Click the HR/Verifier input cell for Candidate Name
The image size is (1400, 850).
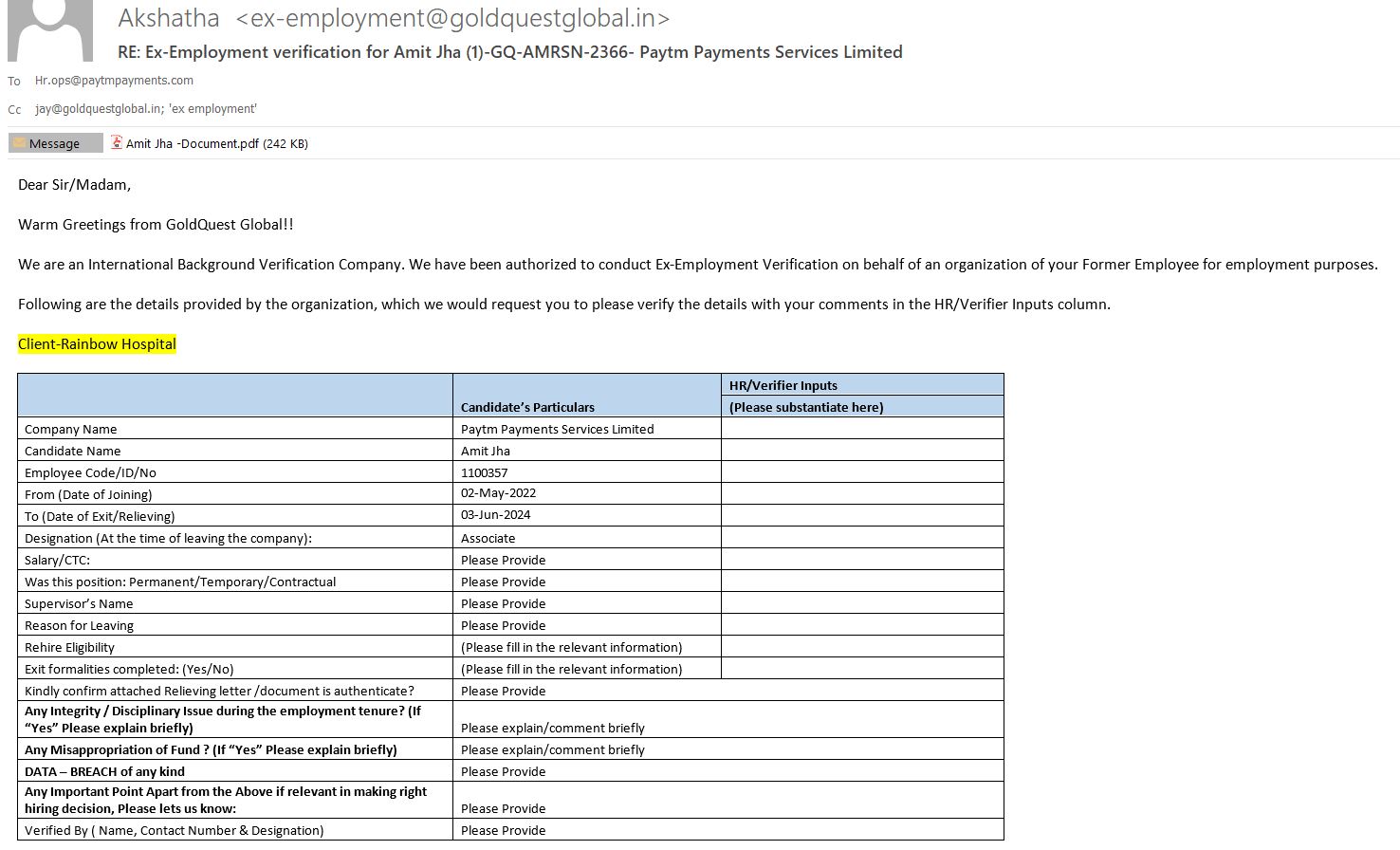(861, 451)
